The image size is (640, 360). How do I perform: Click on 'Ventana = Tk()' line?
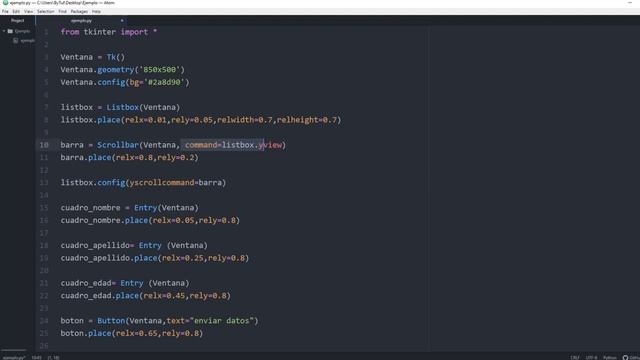click(93, 57)
